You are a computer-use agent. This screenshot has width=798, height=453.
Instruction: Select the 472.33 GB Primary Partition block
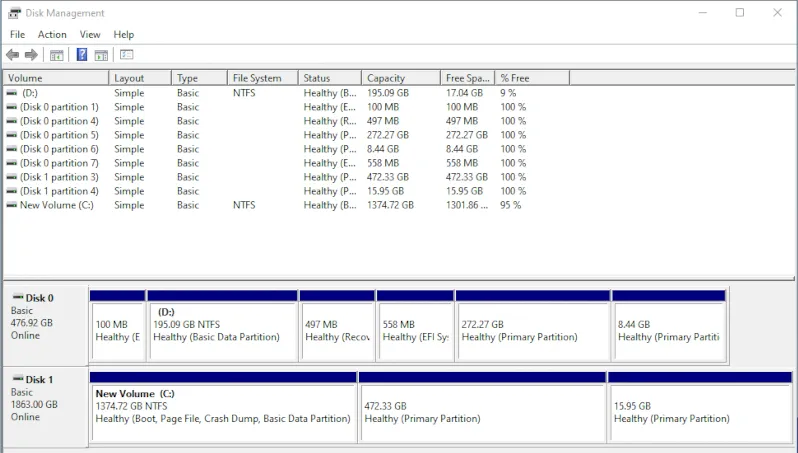[x=482, y=406]
